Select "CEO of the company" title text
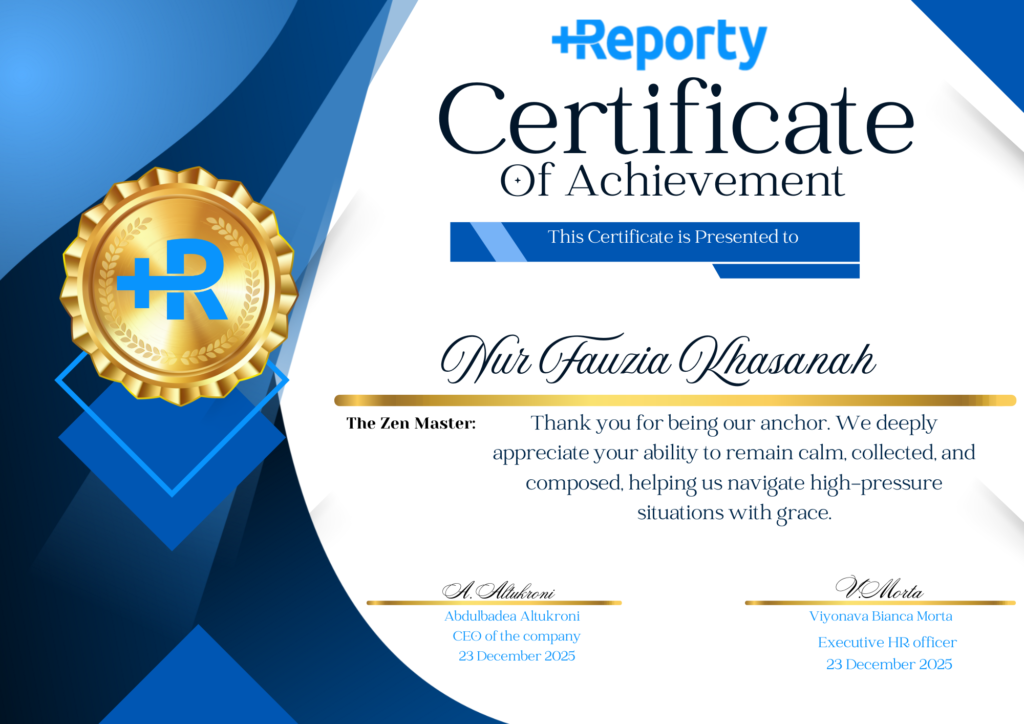Image resolution: width=1024 pixels, height=724 pixels. [516, 636]
